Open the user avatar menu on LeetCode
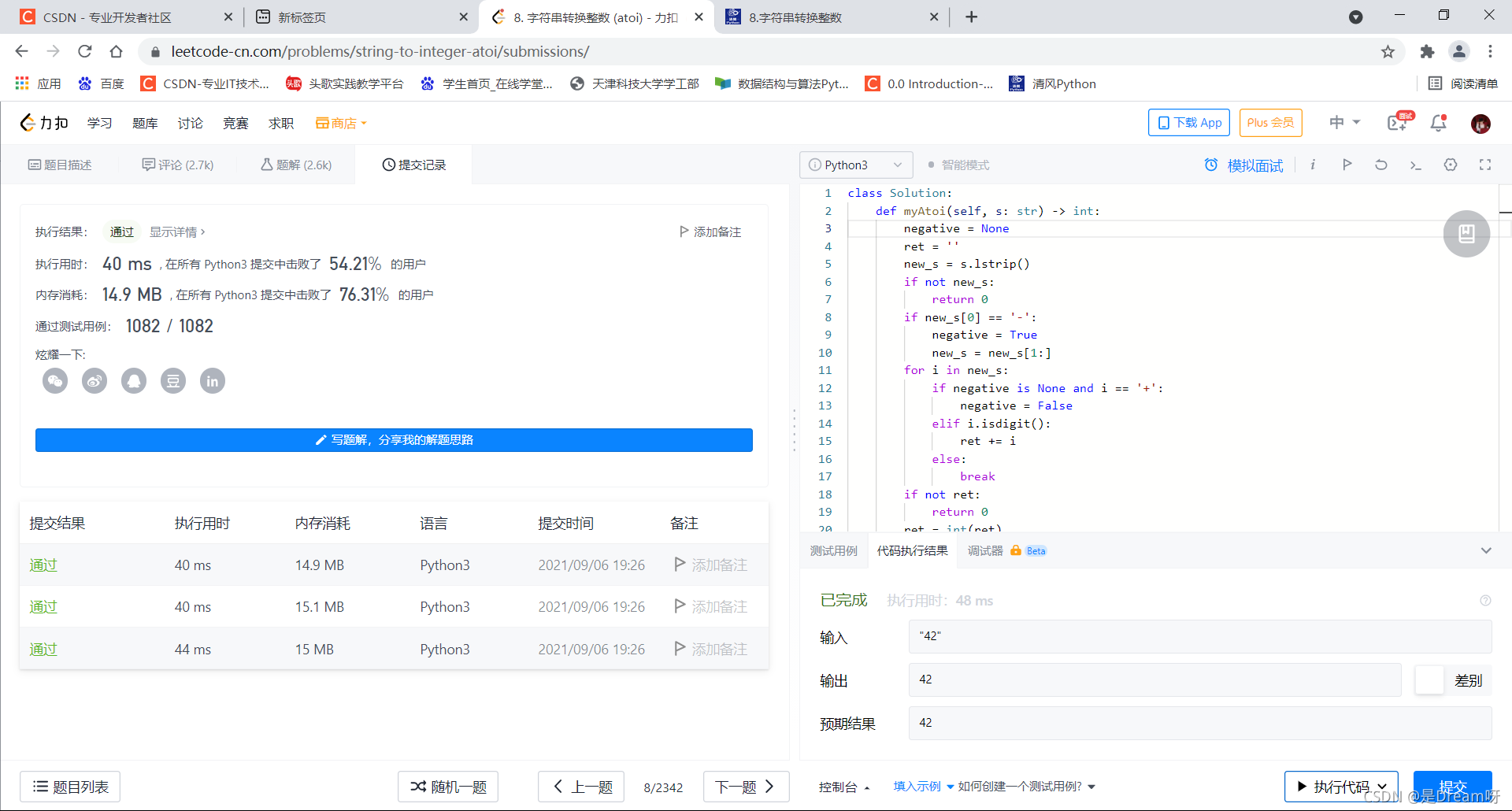The height and width of the screenshot is (811, 1512). point(1480,124)
